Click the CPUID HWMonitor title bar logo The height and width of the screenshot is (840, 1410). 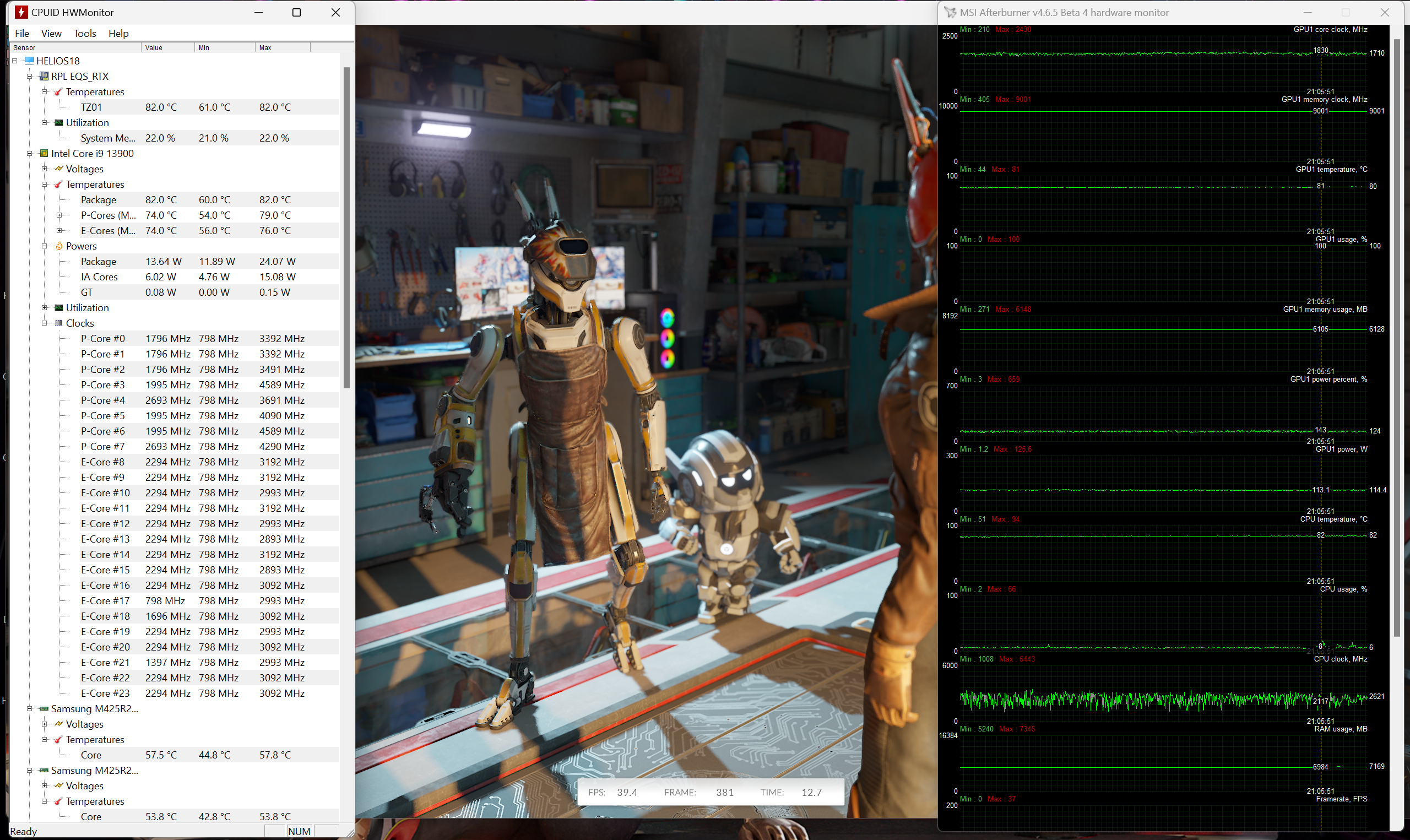pos(21,13)
